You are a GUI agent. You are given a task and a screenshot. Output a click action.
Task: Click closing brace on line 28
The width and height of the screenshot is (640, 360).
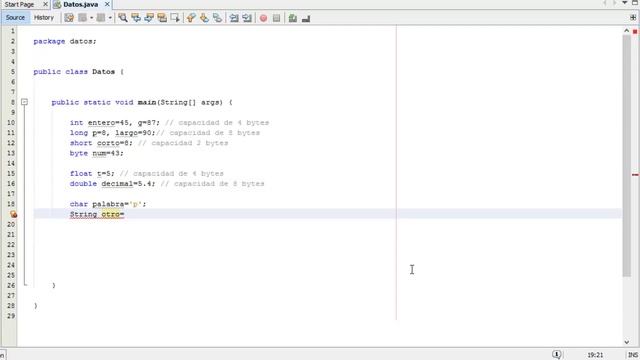click(x=36, y=306)
